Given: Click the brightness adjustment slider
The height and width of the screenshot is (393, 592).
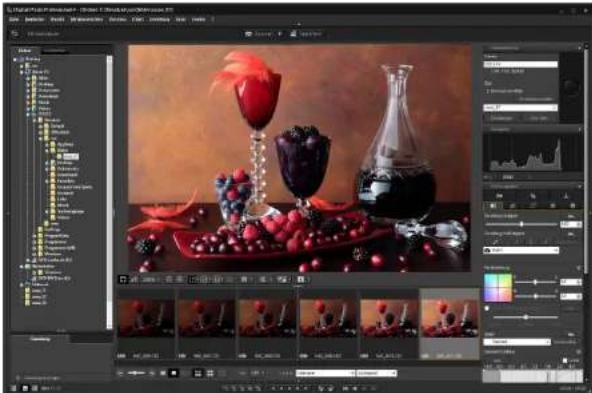Looking at the screenshot, I should 521,224.
